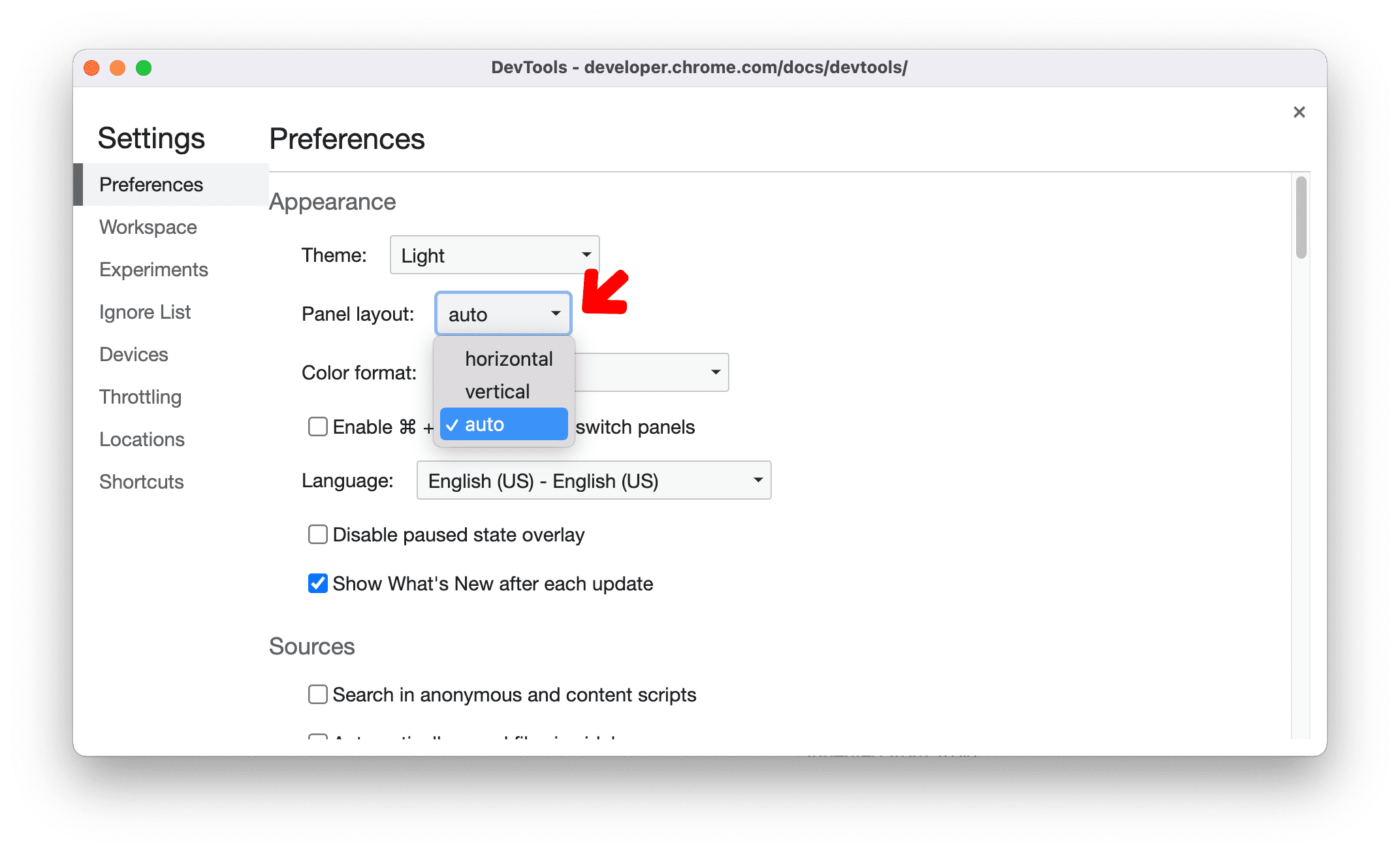Click the Ignore List settings sidebar item
The image size is (1400, 853).
click(x=143, y=311)
